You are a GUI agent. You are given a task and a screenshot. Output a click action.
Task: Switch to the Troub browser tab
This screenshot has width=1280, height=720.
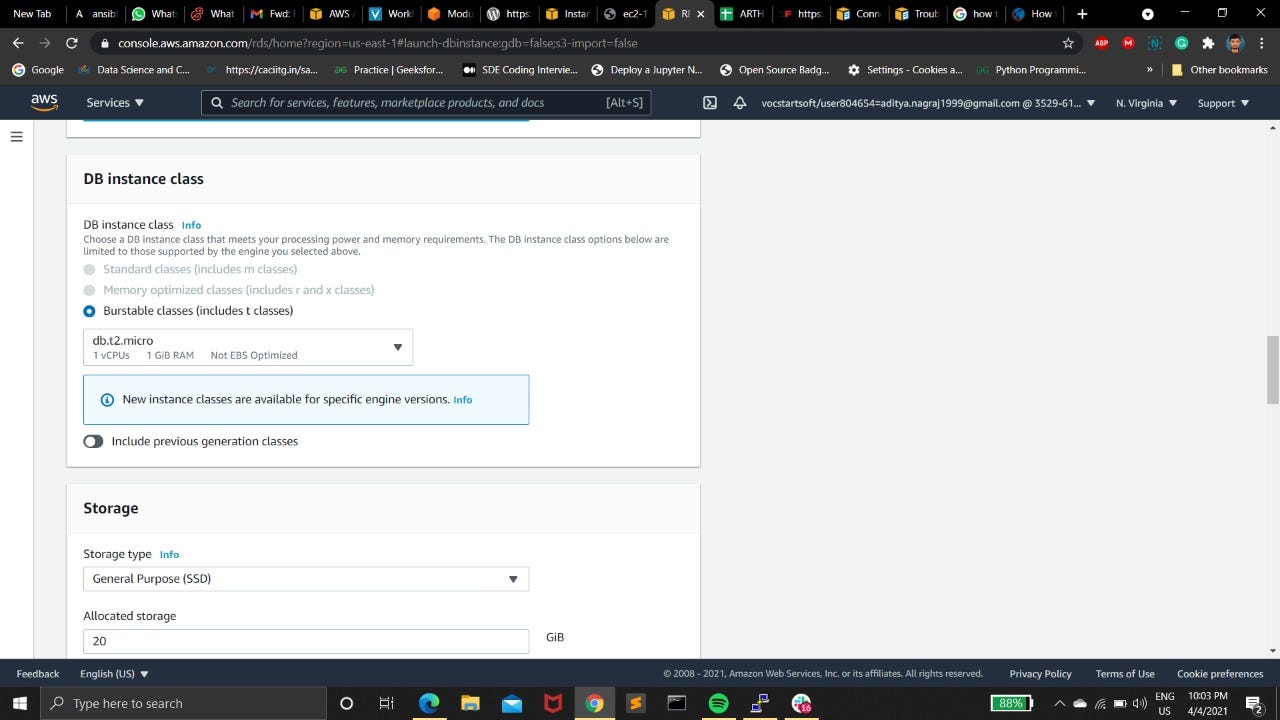point(918,14)
